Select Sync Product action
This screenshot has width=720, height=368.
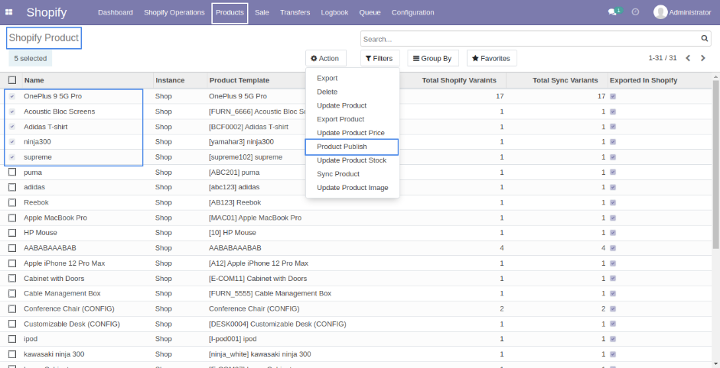(x=352, y=174)
